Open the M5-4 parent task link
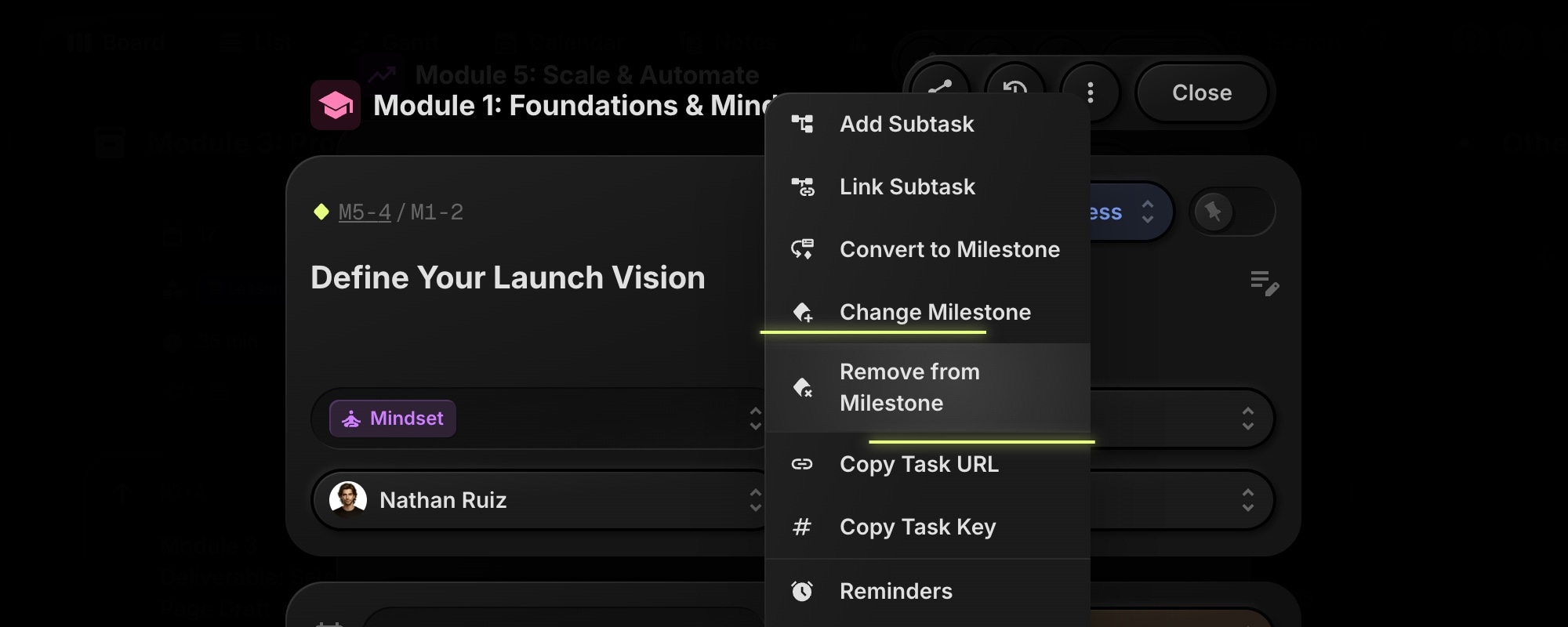 click(365, 212)
